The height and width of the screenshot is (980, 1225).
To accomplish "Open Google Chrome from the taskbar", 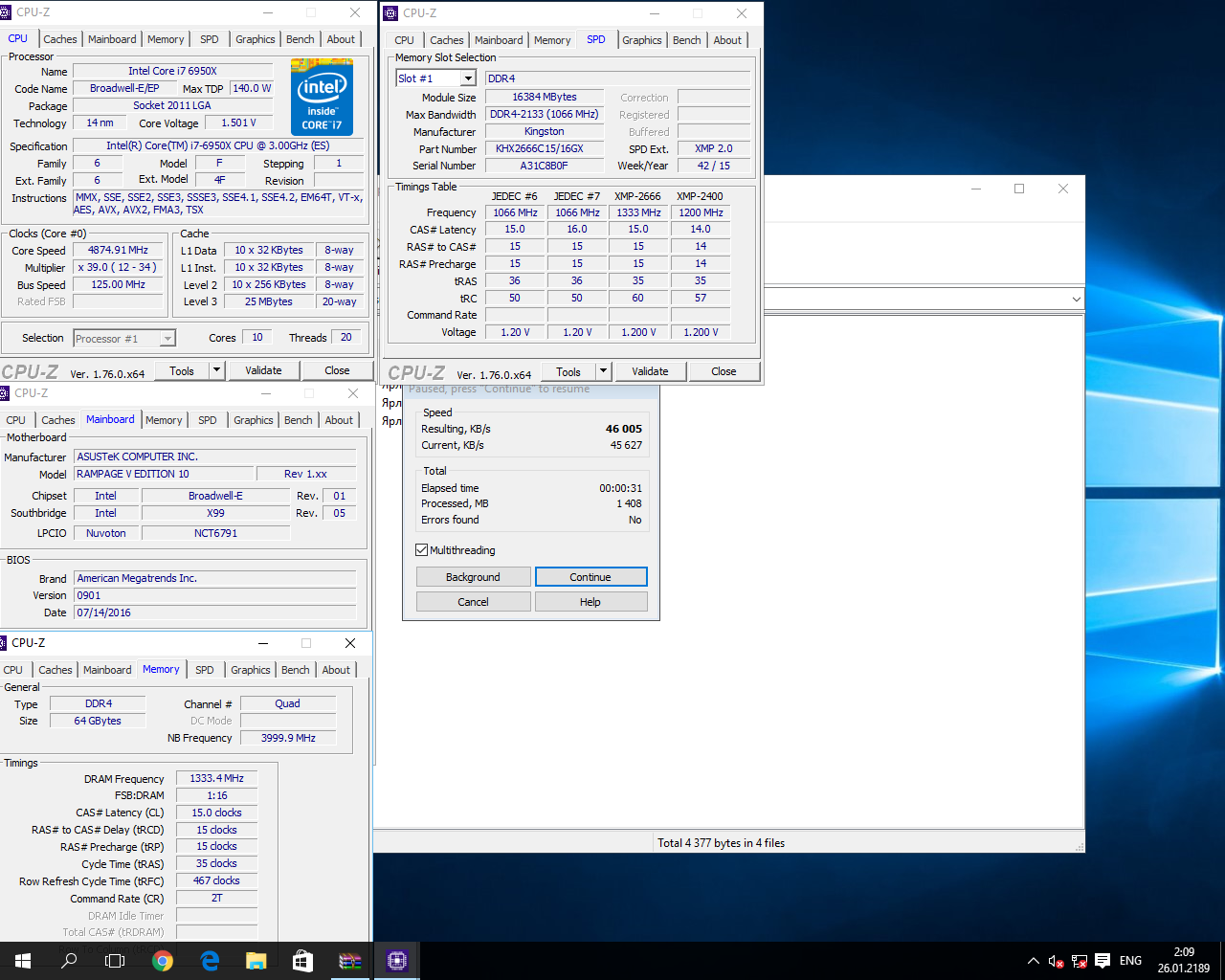I will [163, 961].
